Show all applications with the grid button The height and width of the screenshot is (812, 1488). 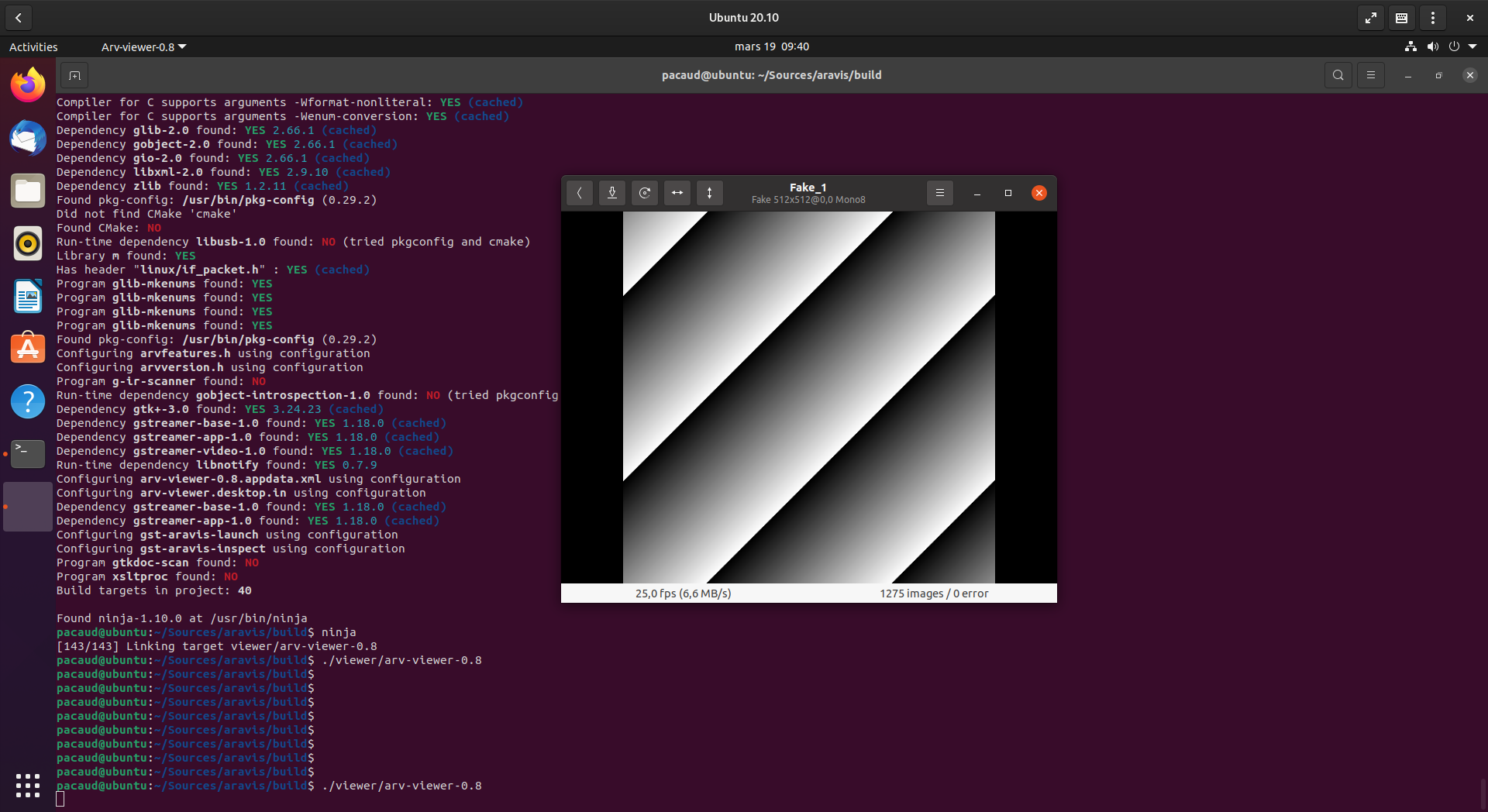27,786
